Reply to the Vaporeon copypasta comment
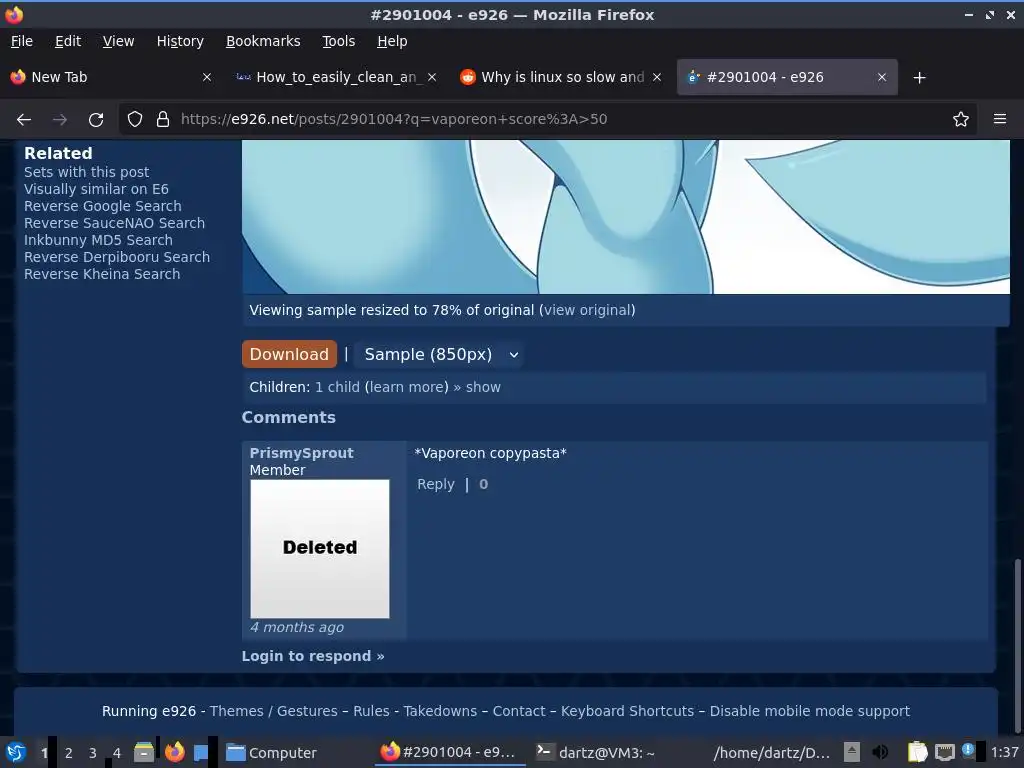 pyautogui.click(x=436, y=484)
